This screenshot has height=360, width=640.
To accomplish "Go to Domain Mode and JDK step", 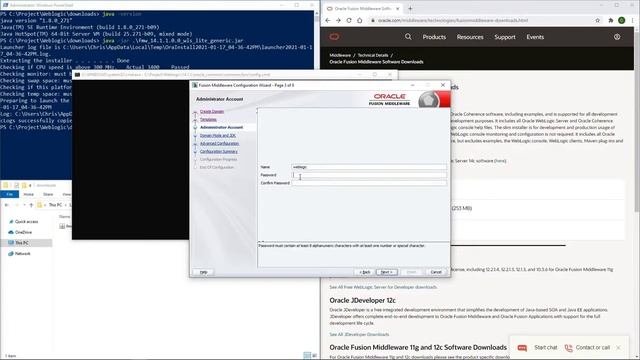I will pos(218,136).
